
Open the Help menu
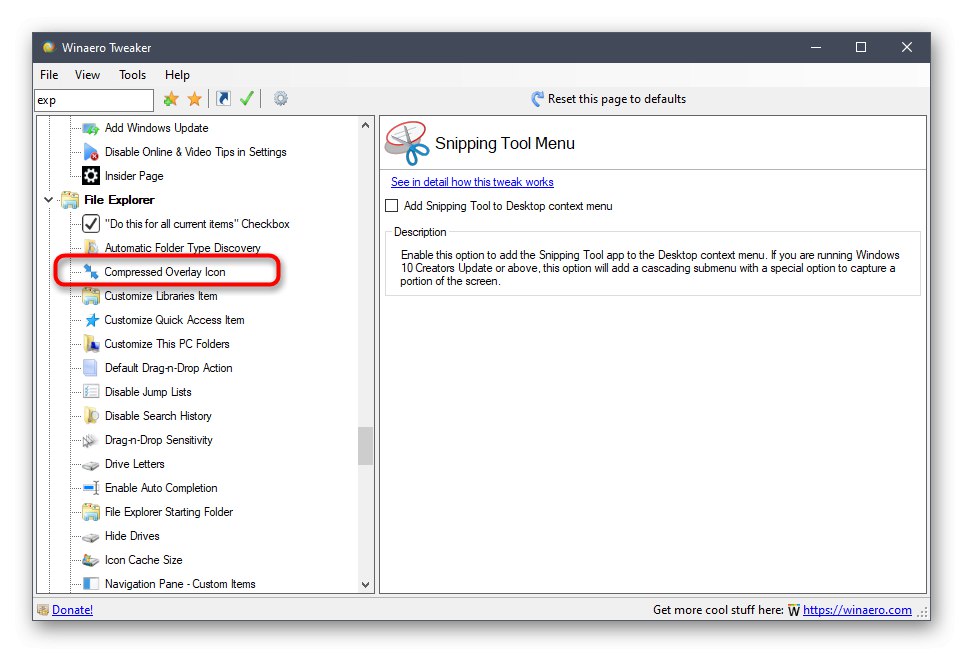point(177,75)
